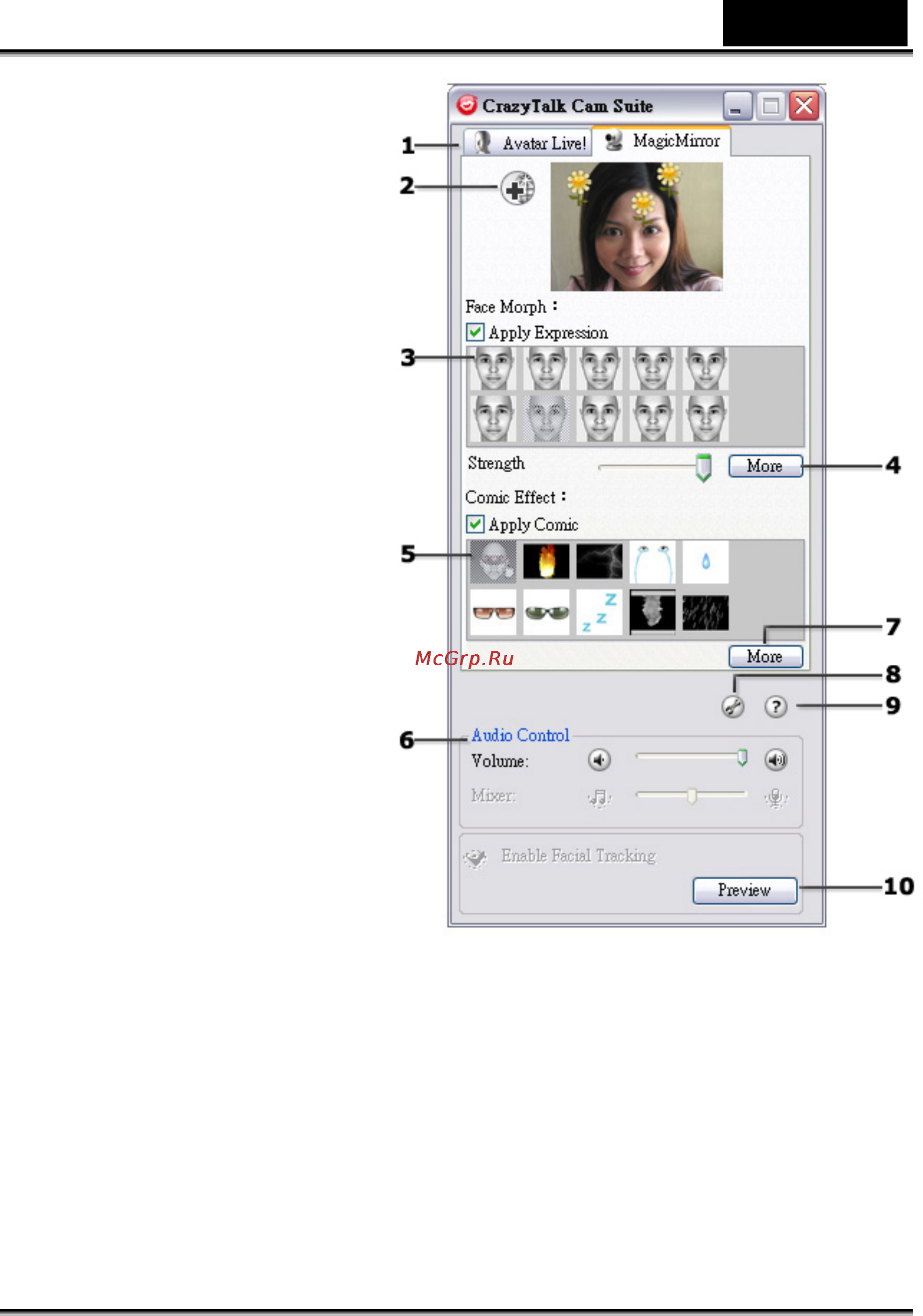Select first face morph in top row

point(493,369)
